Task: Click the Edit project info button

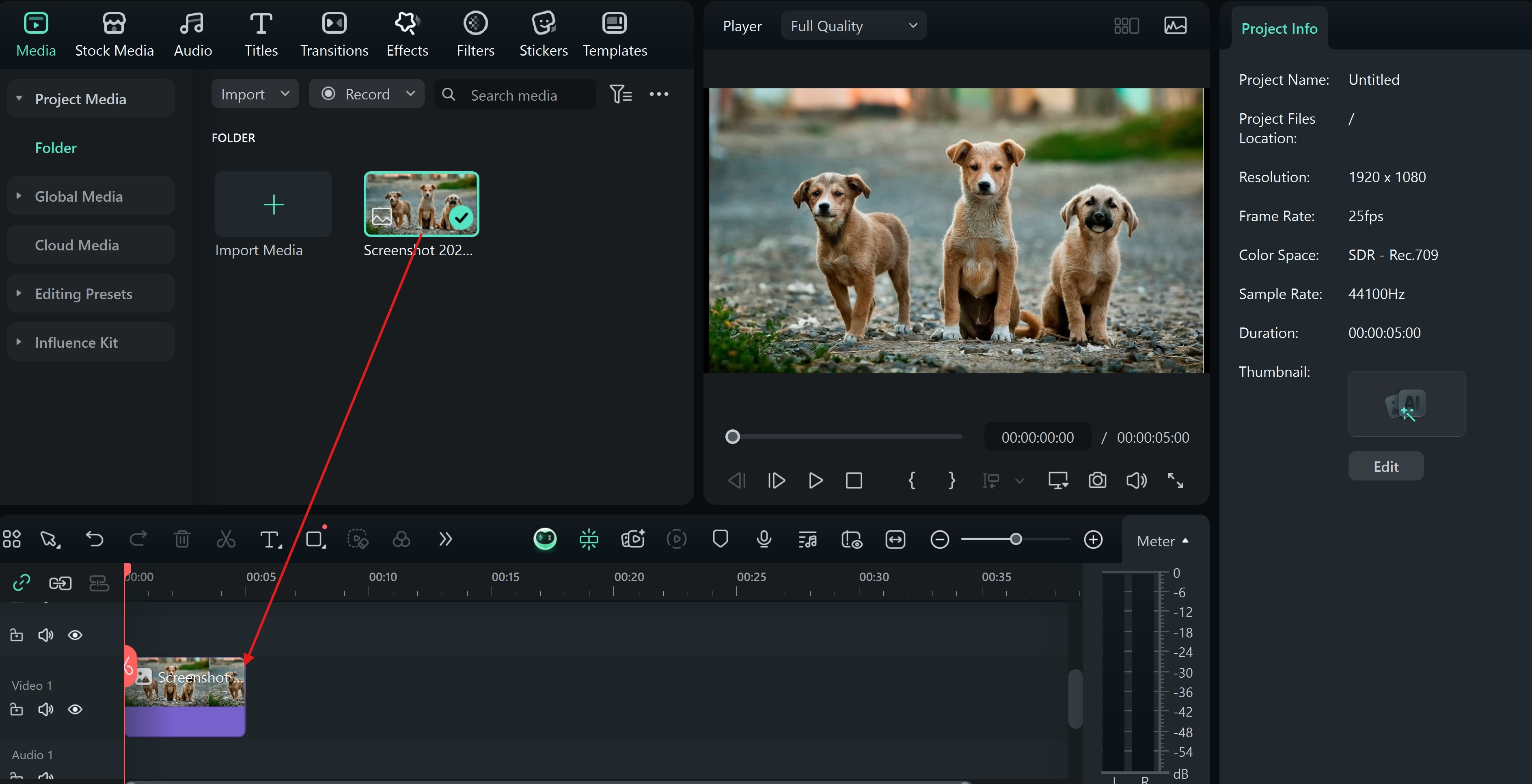Action: [1386, 467]
